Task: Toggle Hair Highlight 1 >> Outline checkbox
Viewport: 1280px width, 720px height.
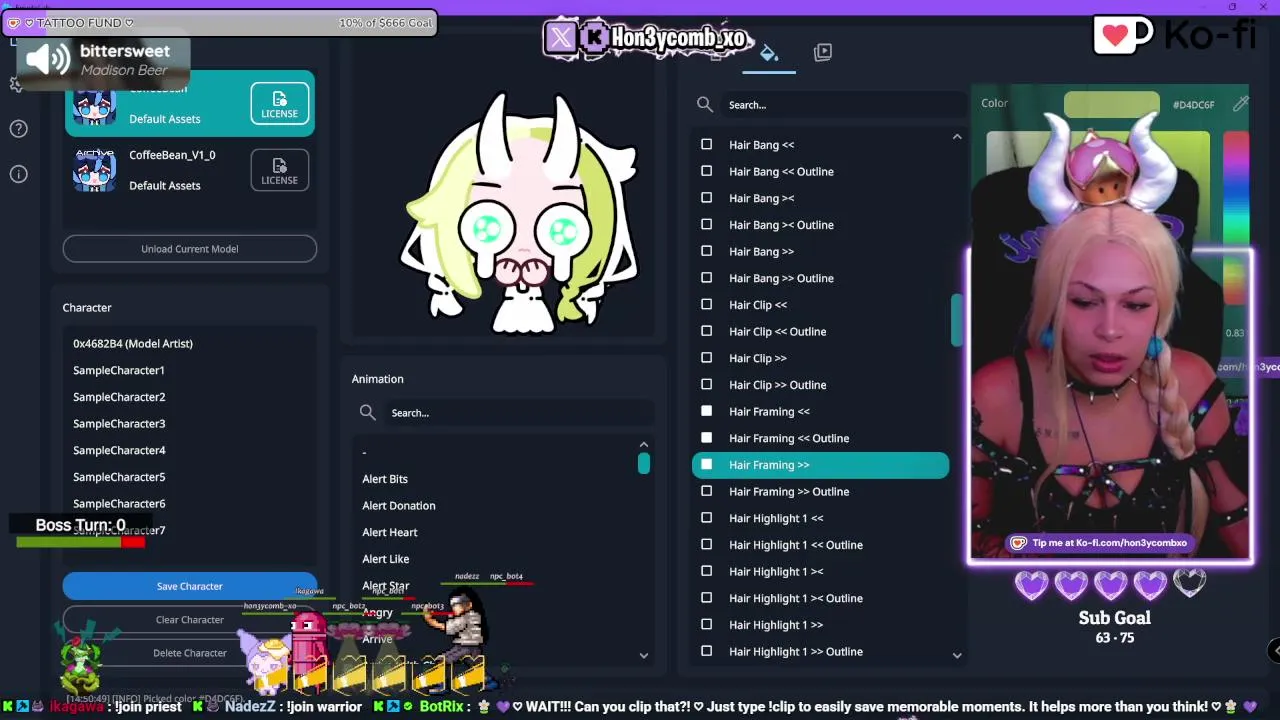Action: point(707,652)
